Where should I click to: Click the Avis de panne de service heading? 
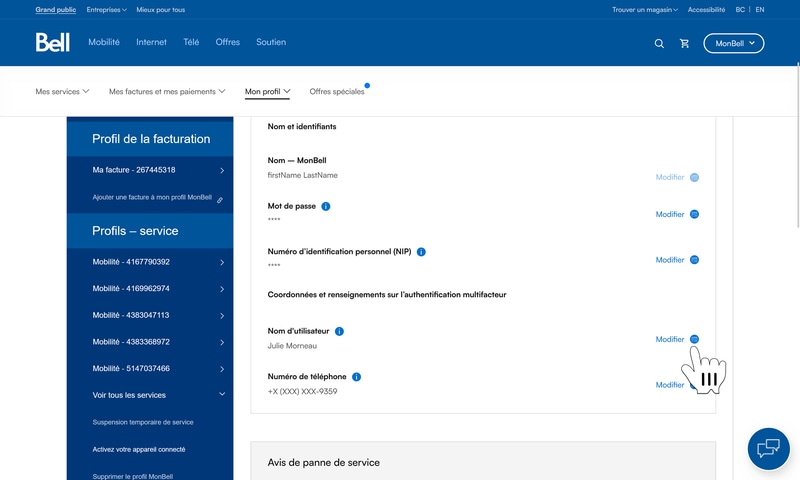(x=323, y=463)
